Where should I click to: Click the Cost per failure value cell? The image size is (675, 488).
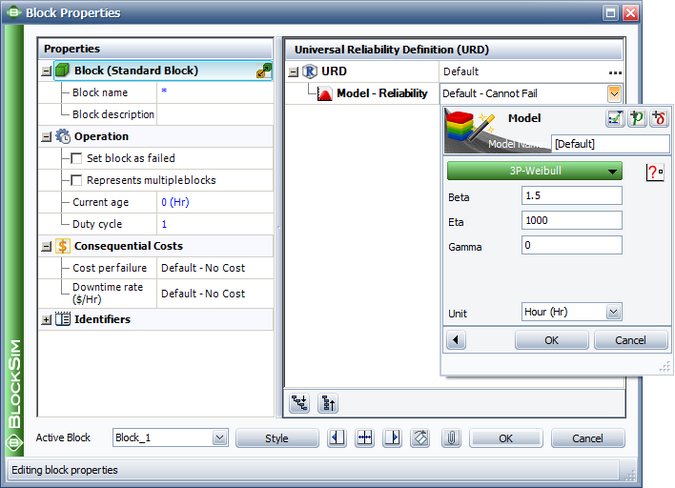[x=214, y=268]
